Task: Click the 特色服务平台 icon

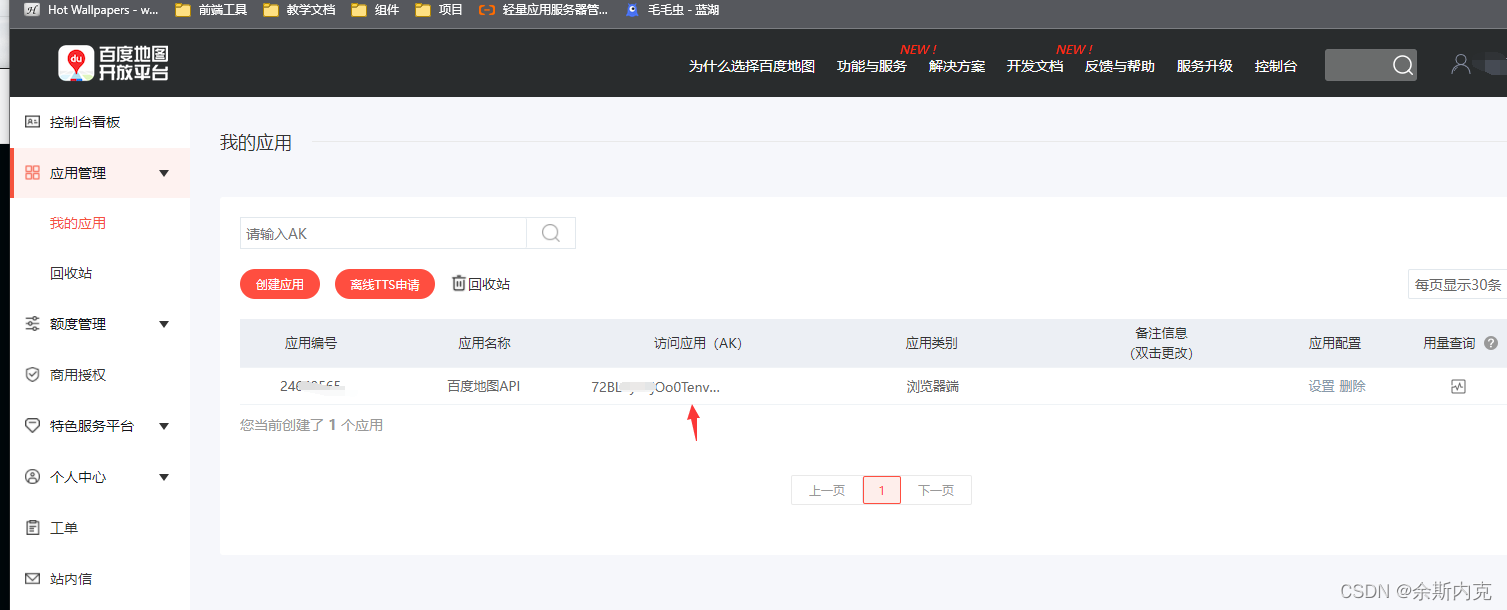Action: (x=32, y=426)
